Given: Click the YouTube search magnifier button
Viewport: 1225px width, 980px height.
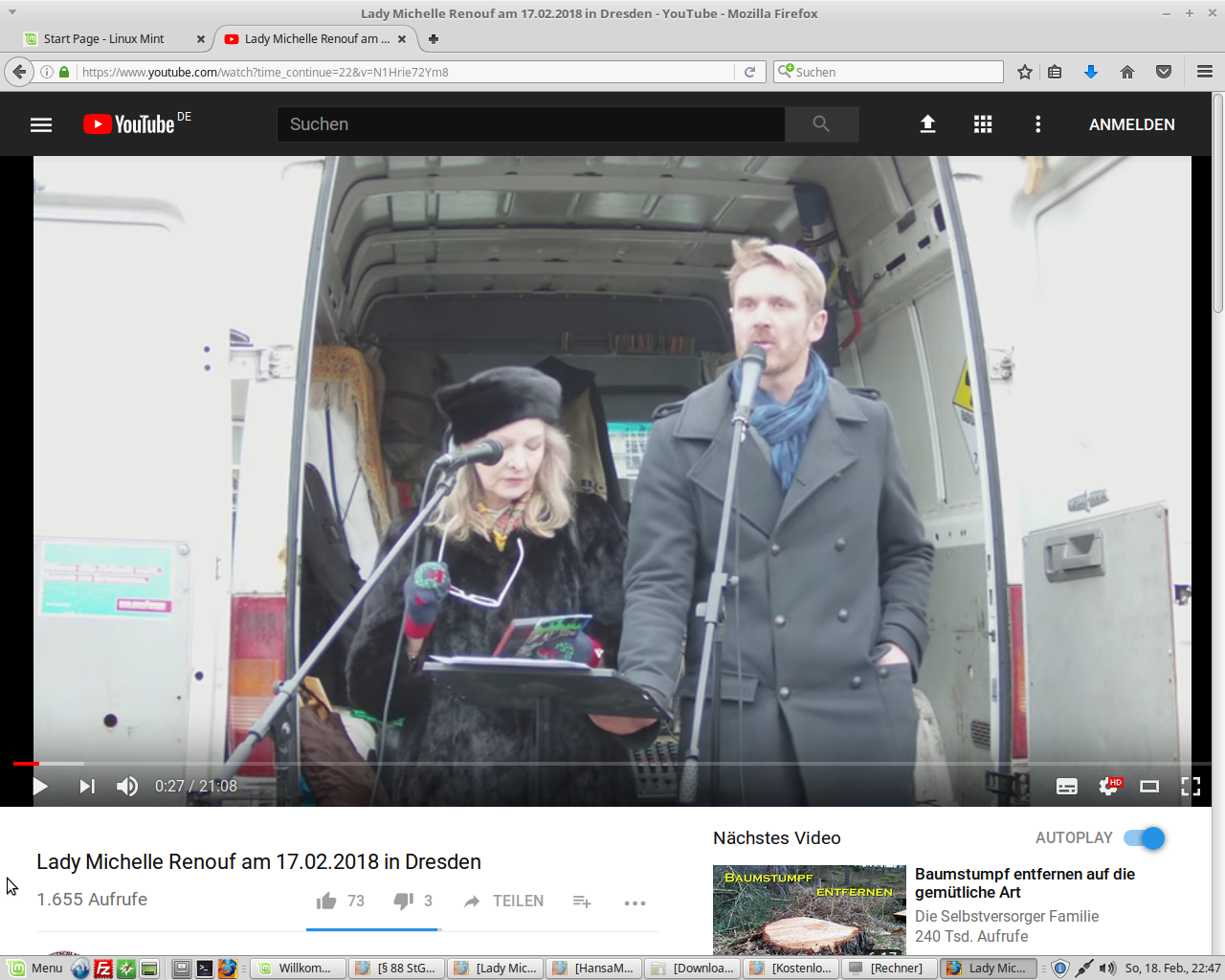Looking at the screenshot, I should point(821,124).
